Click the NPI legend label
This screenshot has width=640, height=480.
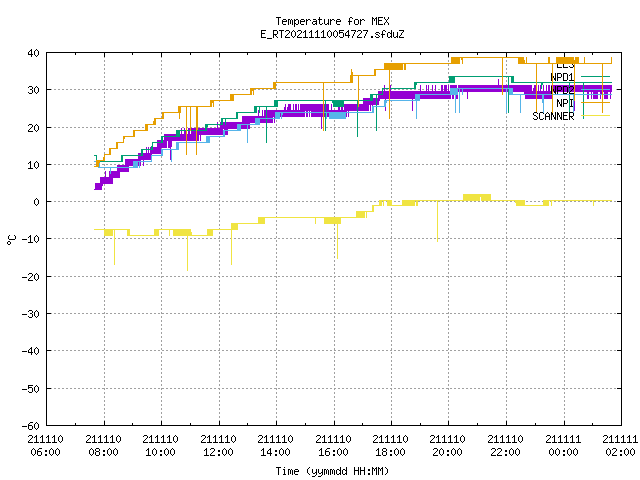[x=565, y=103]
